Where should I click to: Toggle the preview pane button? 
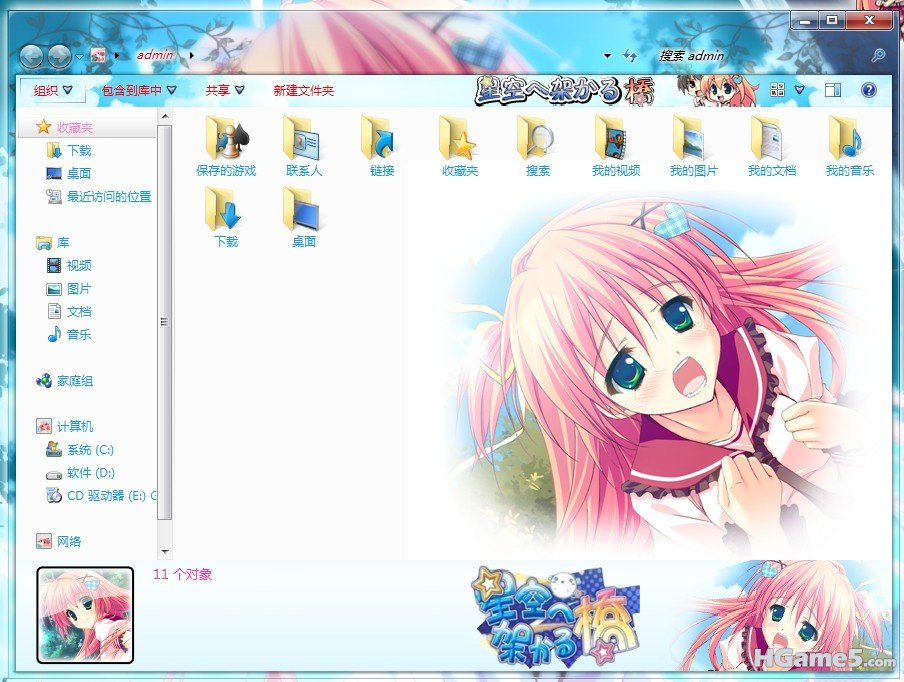[x=833, y=90]
